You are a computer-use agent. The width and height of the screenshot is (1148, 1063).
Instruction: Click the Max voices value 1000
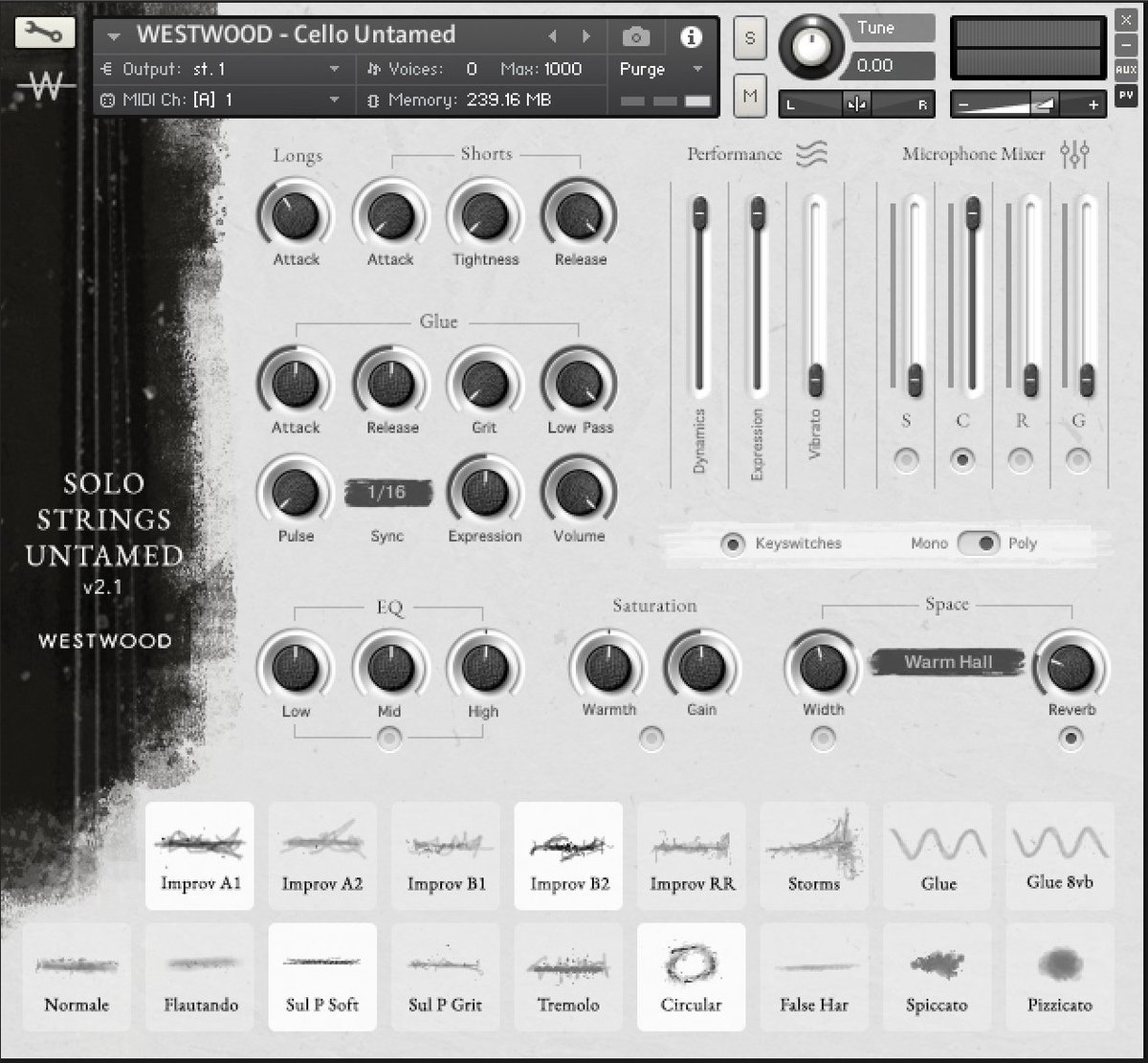(x=563, y=69)
